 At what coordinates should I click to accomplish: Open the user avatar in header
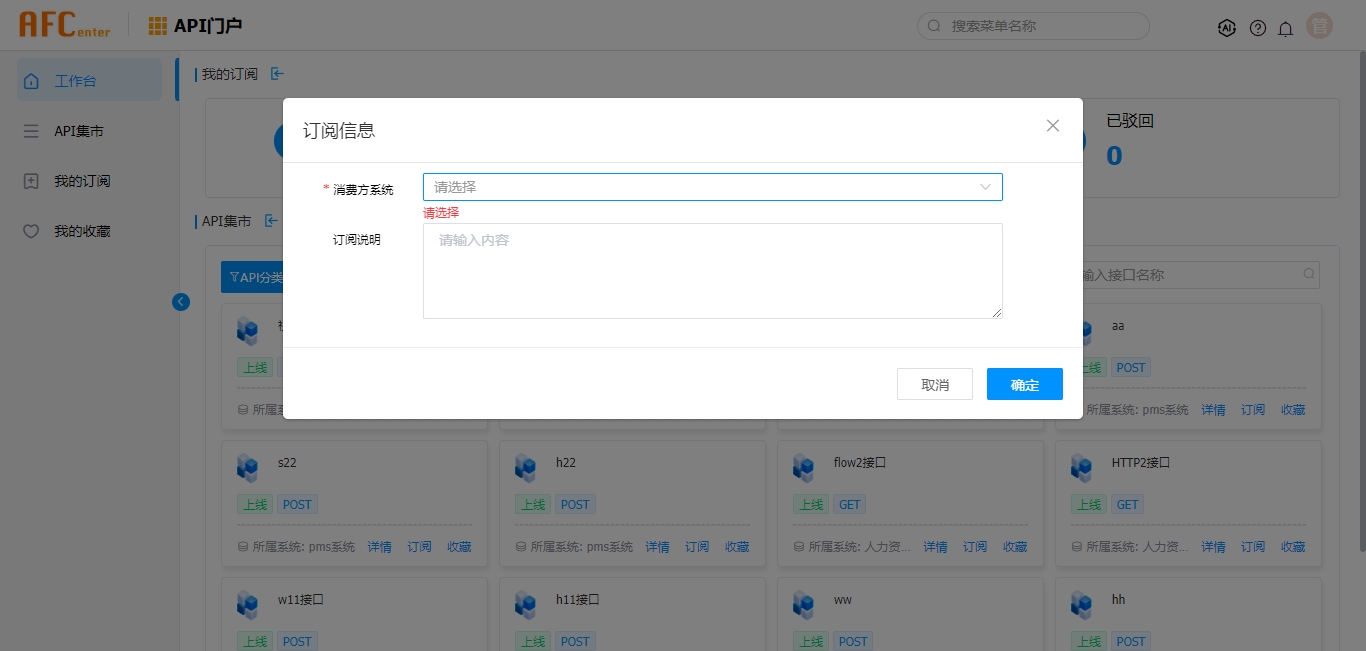tap(1319, 27)
